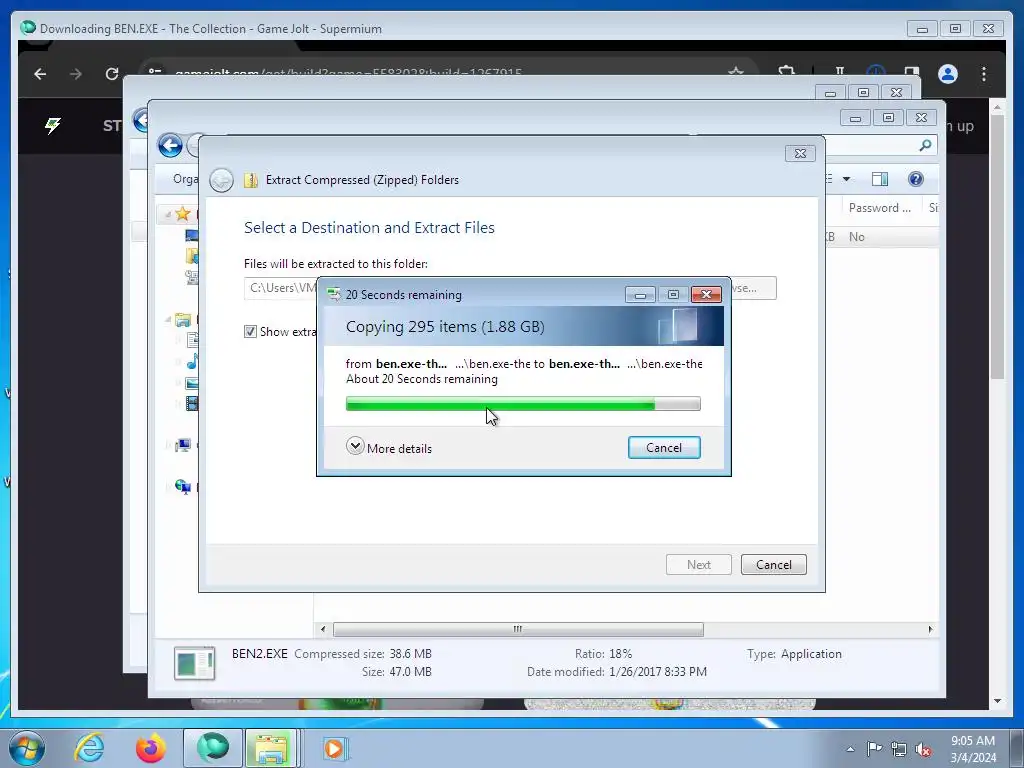Click the search magnifier in Explorer window

point(925,145)
